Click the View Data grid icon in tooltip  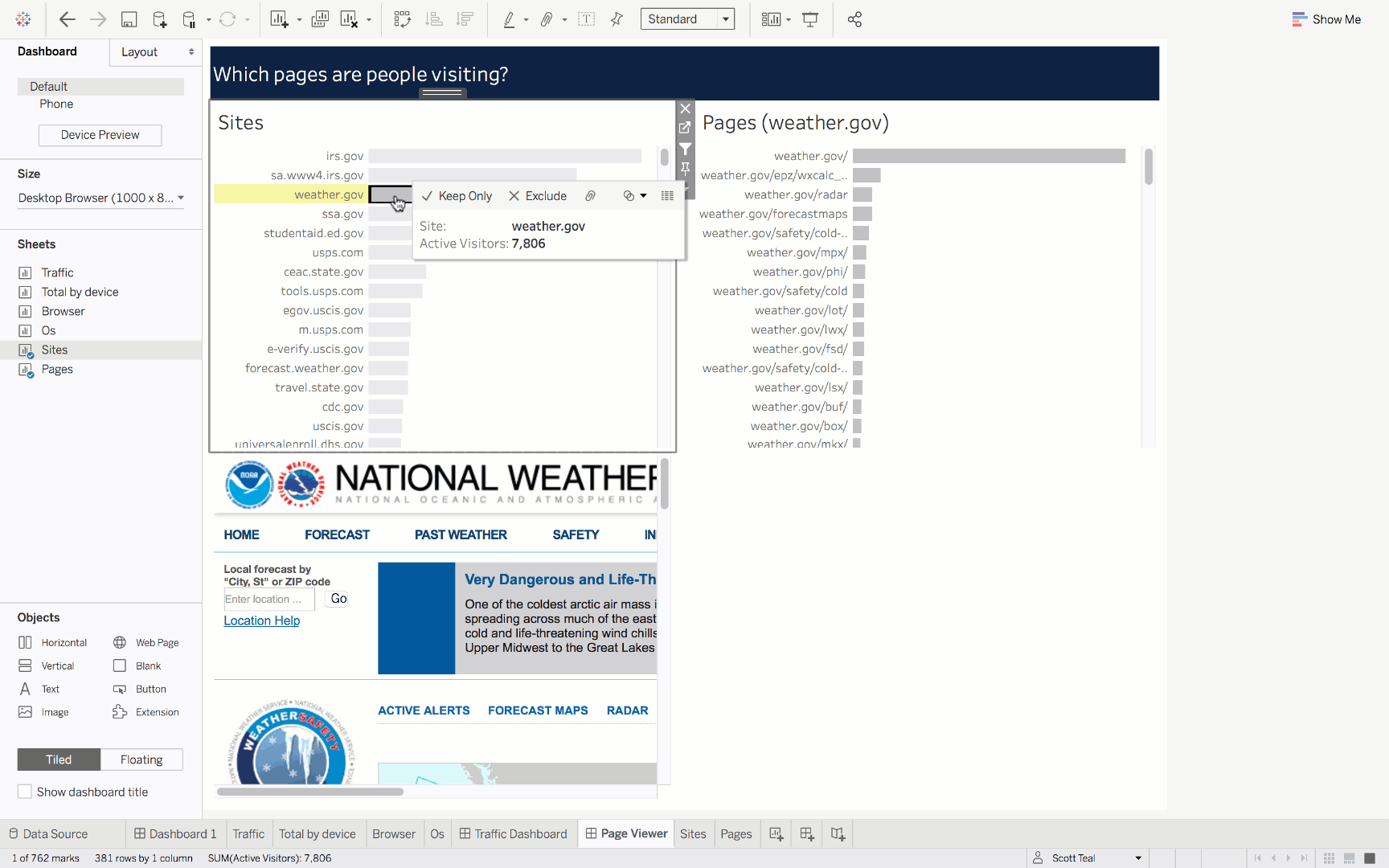pos(667,196)
